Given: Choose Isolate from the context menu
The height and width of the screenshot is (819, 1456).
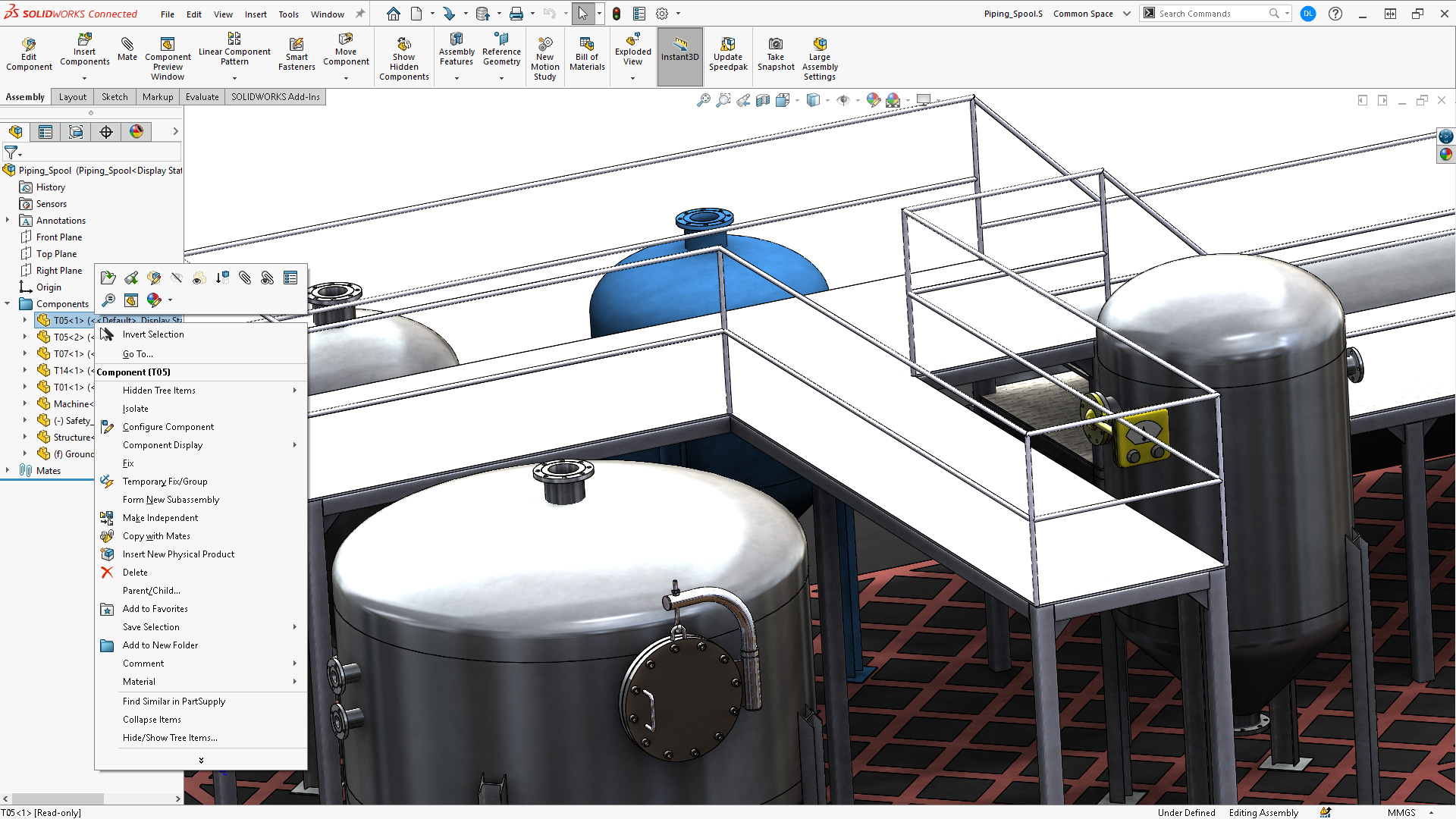Looking at the screenshot, I should (135, 408).
